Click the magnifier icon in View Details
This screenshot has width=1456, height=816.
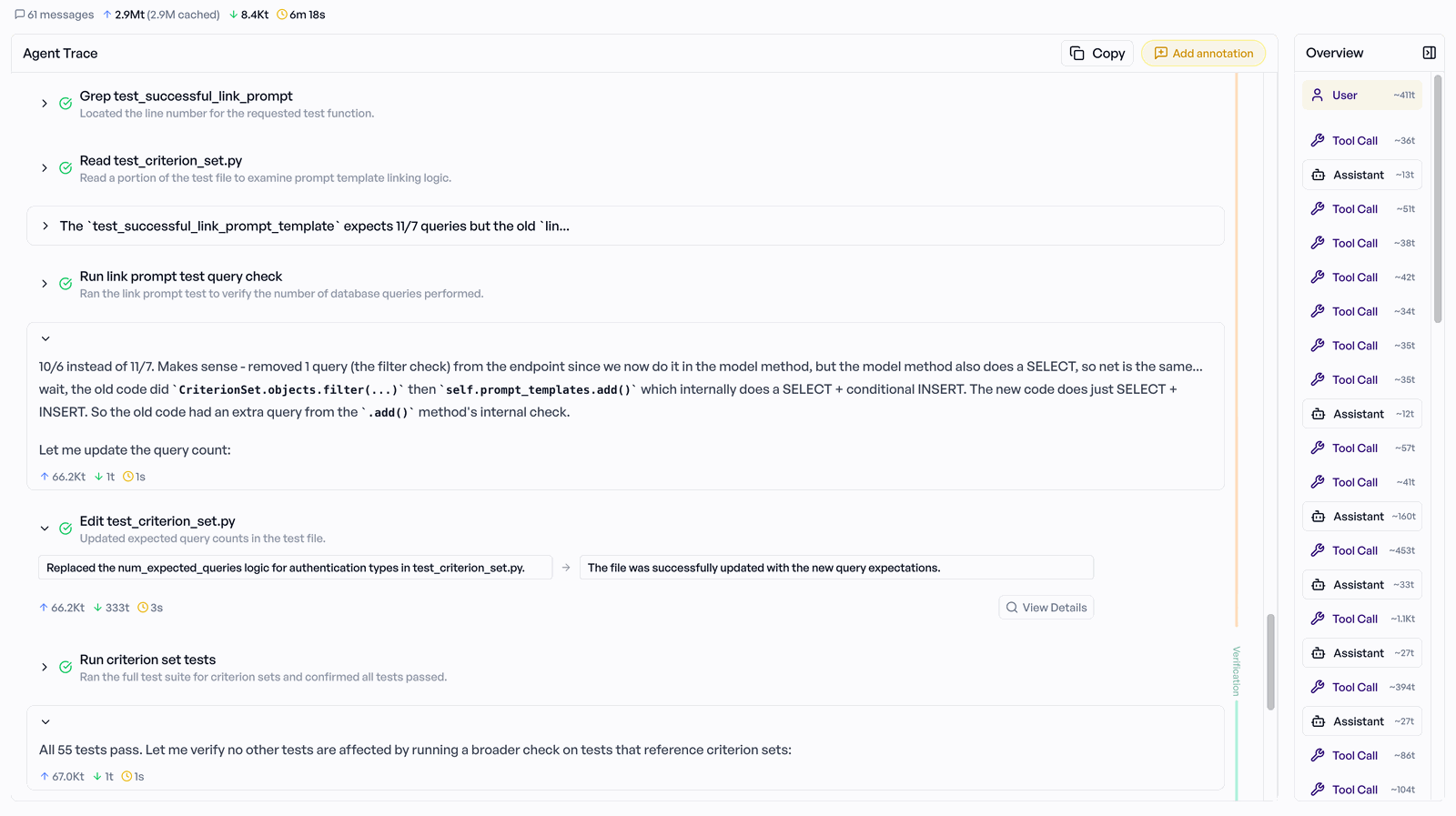tap(1012, 608)
